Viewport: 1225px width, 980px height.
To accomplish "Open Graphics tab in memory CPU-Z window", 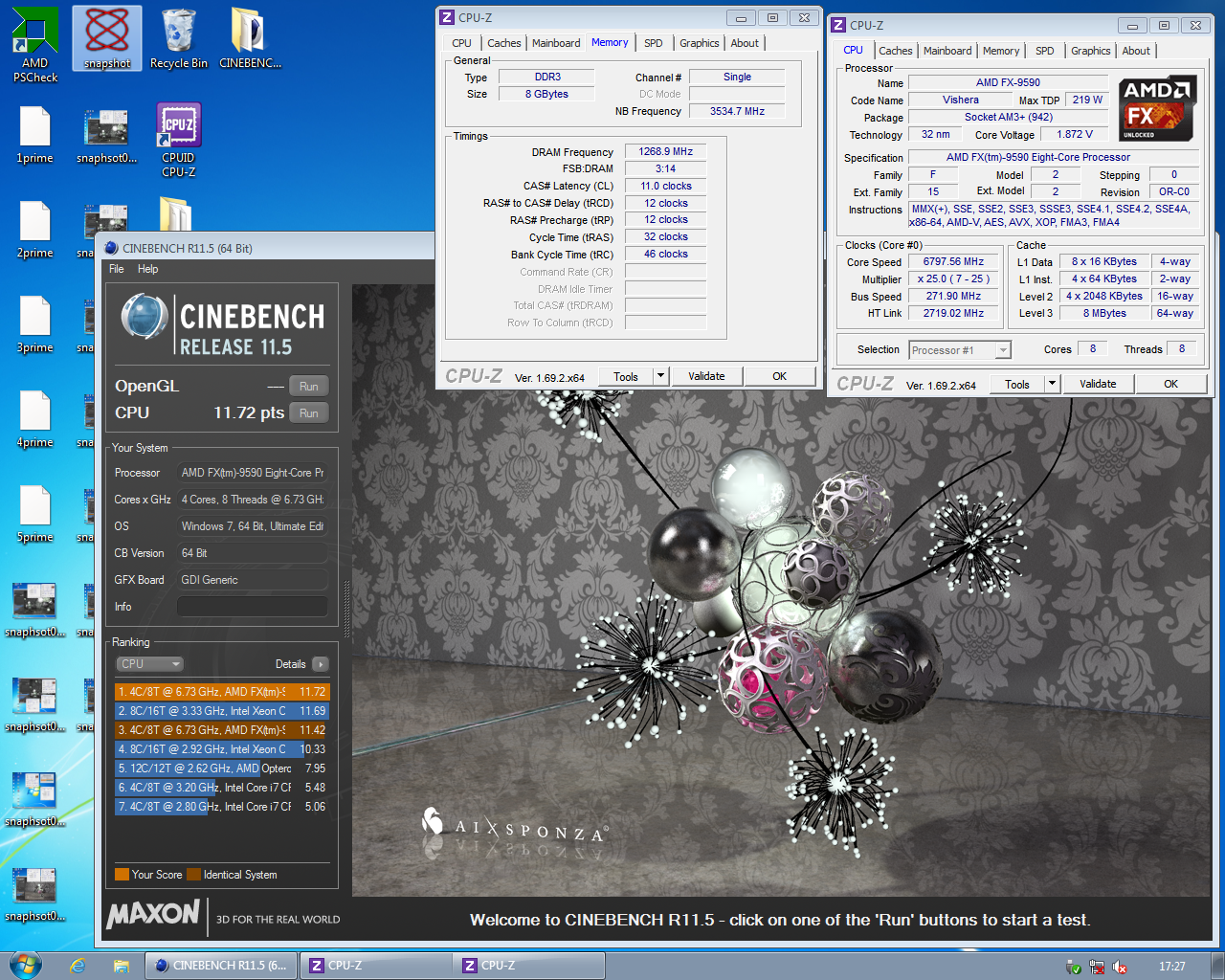I will click(700, 43).
